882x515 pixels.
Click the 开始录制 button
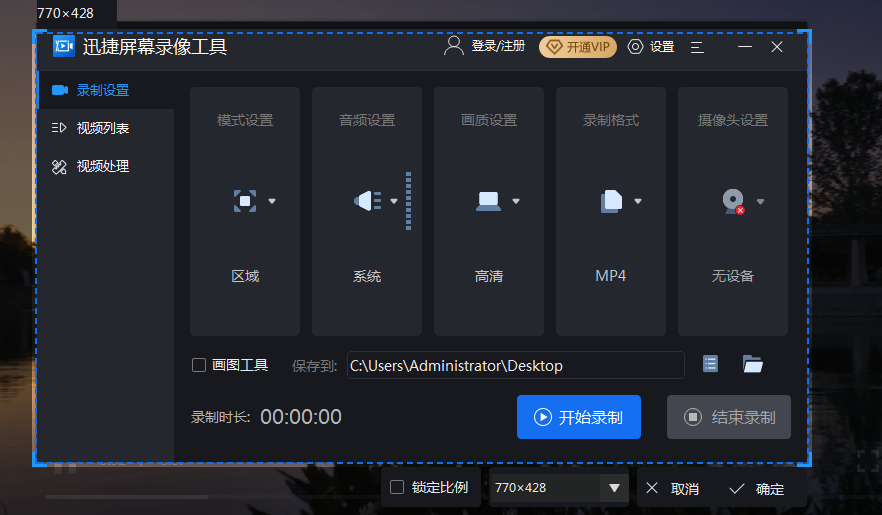(x=579, y=417)
